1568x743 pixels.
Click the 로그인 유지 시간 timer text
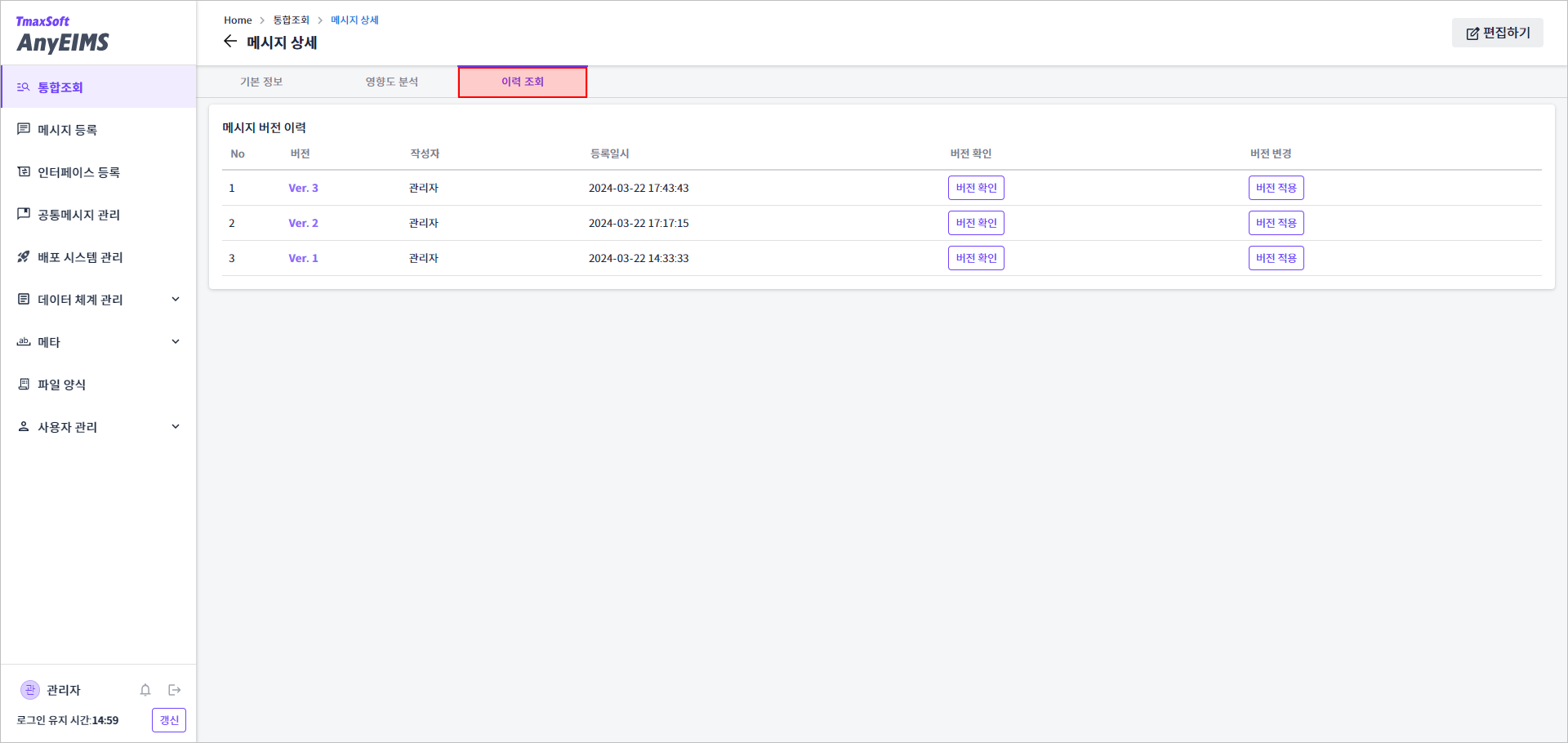[x=68, y=720]
